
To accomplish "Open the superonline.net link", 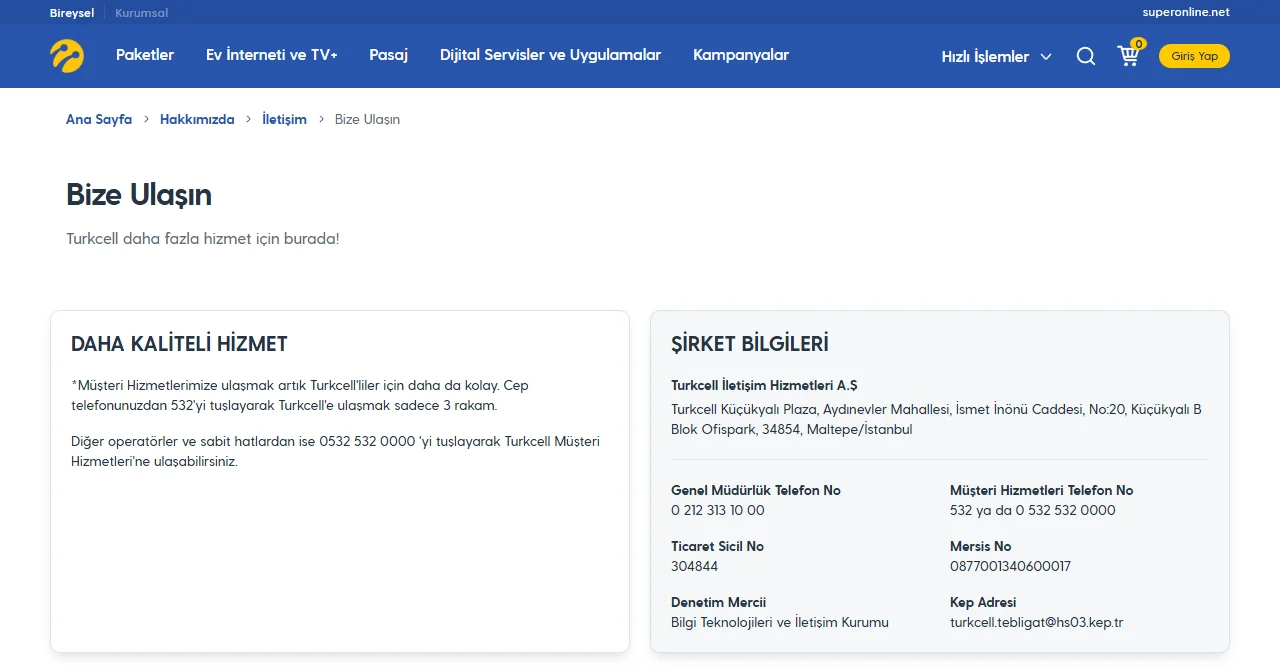I will click(1186, 13).
